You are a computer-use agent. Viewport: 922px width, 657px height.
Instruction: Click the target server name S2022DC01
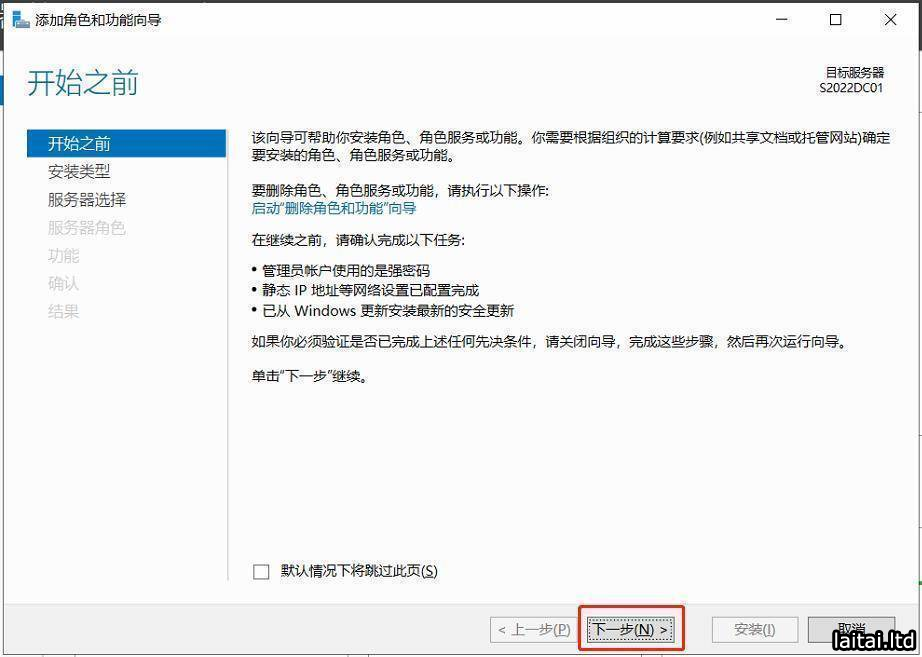pyautogui.click(x=851, y=88)
